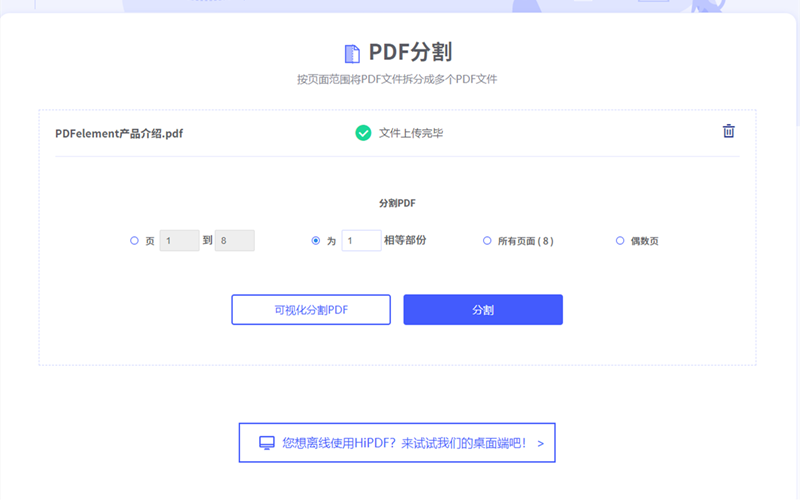Select the 为 equal parts radio button
Viewport: 800px width, 500px height.
pos(316,241)
